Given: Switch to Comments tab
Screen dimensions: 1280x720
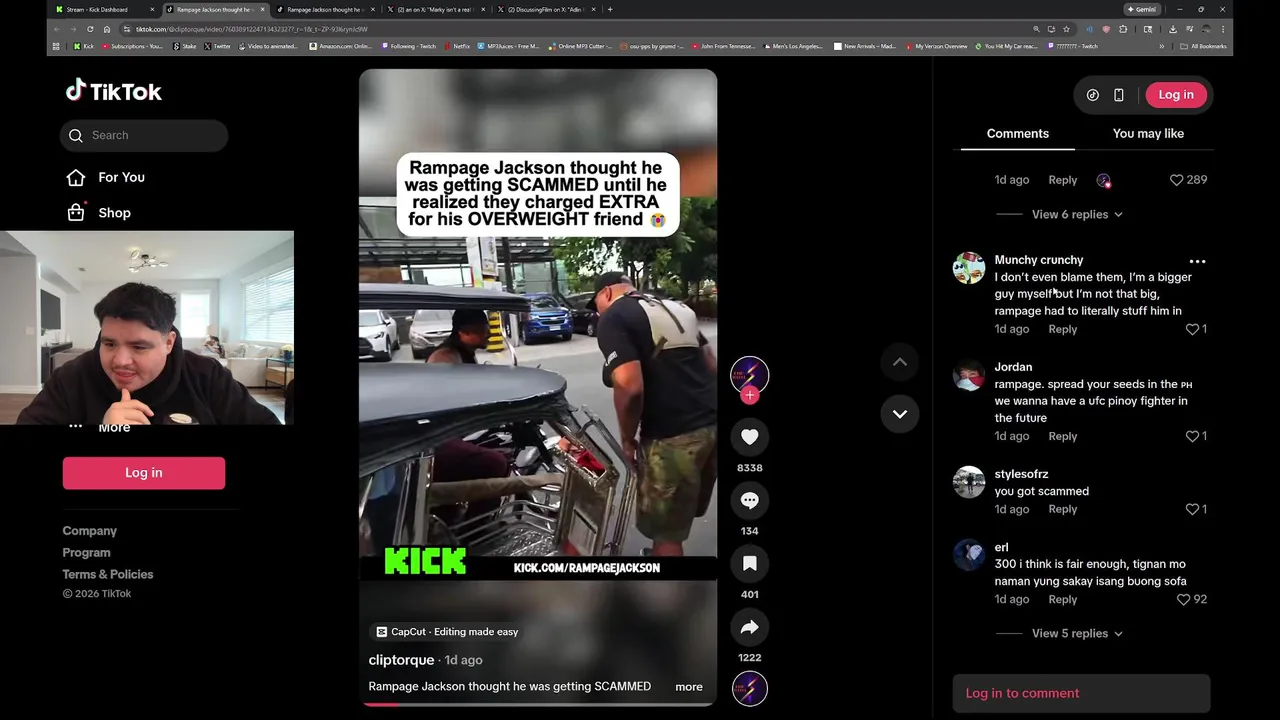Looking at the screenshot, I should click(1018, 134).
